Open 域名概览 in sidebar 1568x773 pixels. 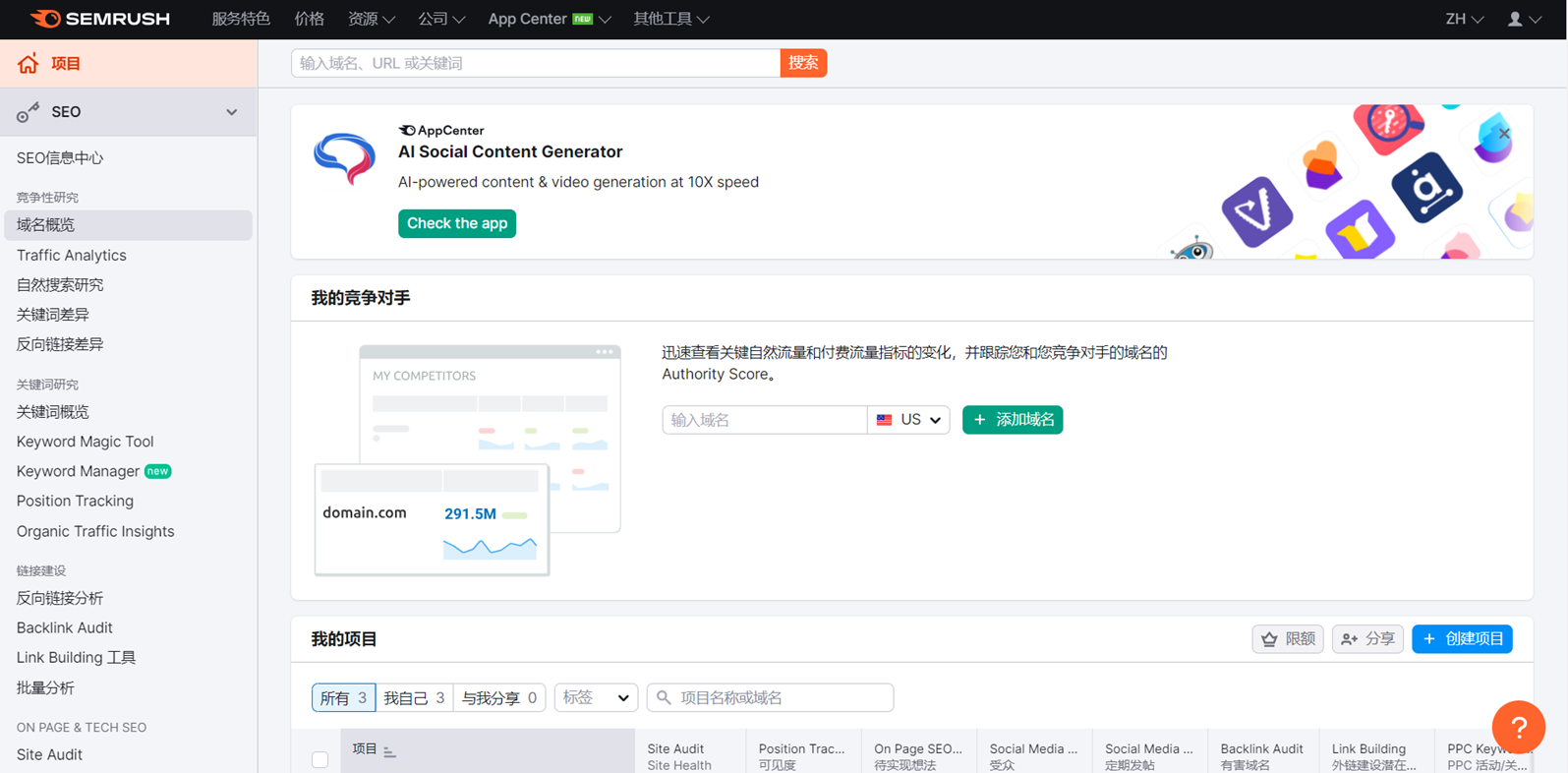pos(128,225)
